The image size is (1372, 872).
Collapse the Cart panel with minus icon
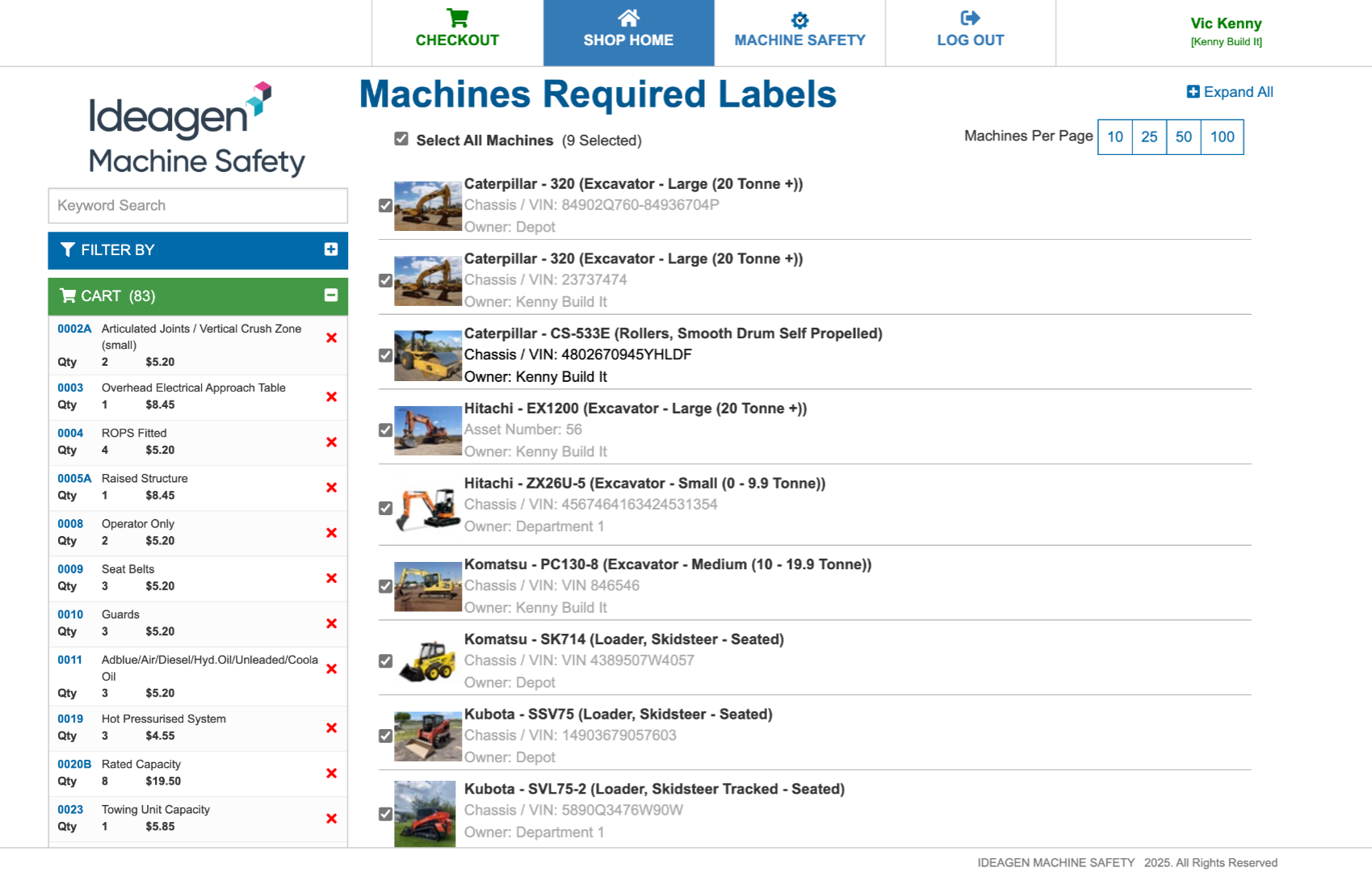point(330,296)
